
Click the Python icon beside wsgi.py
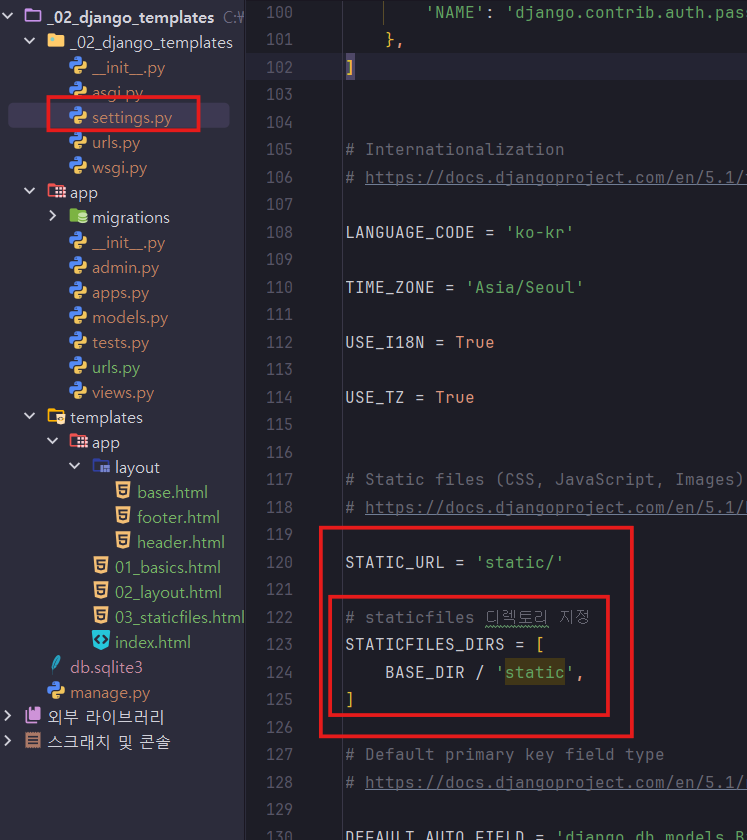[78, 166]
